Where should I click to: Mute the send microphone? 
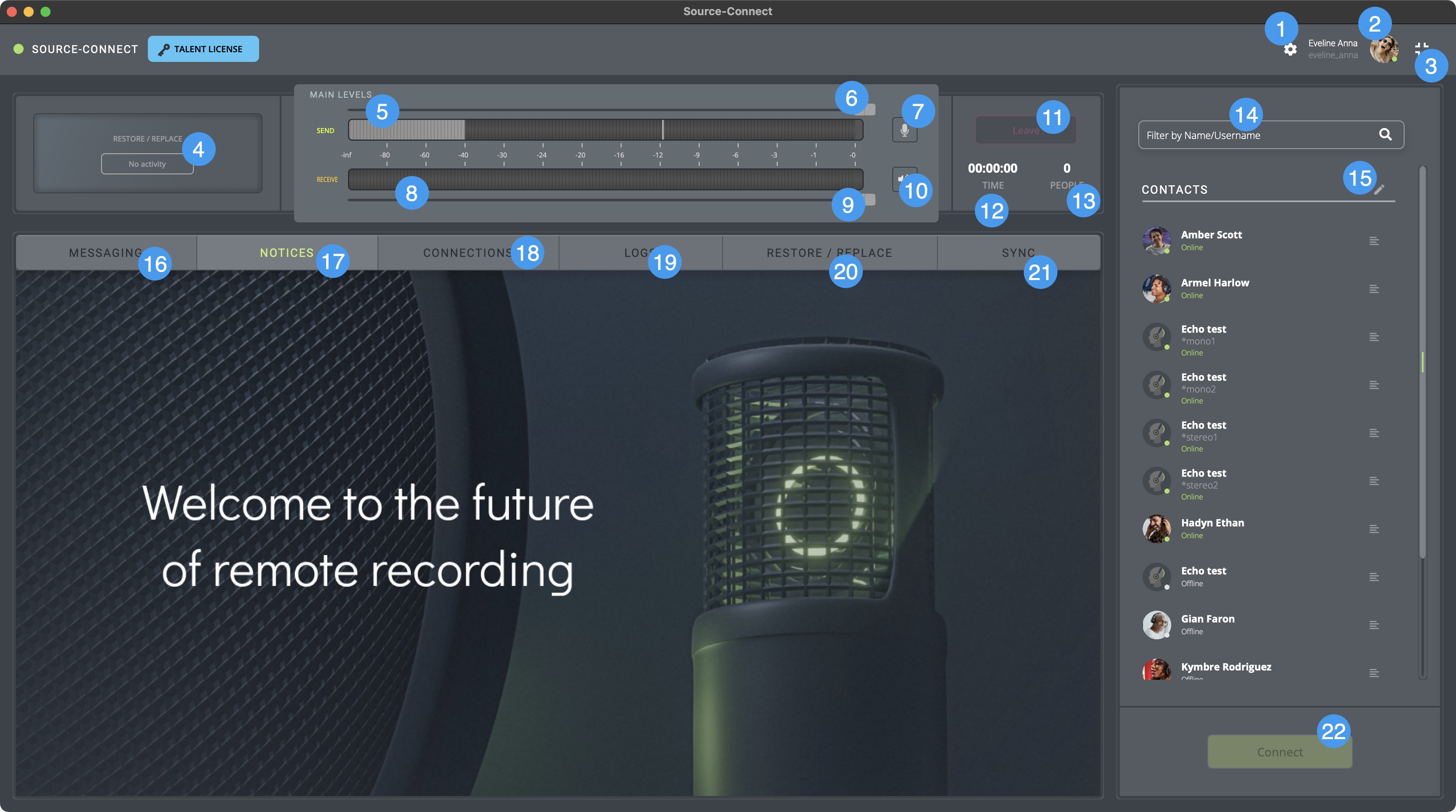coord(905,131)
